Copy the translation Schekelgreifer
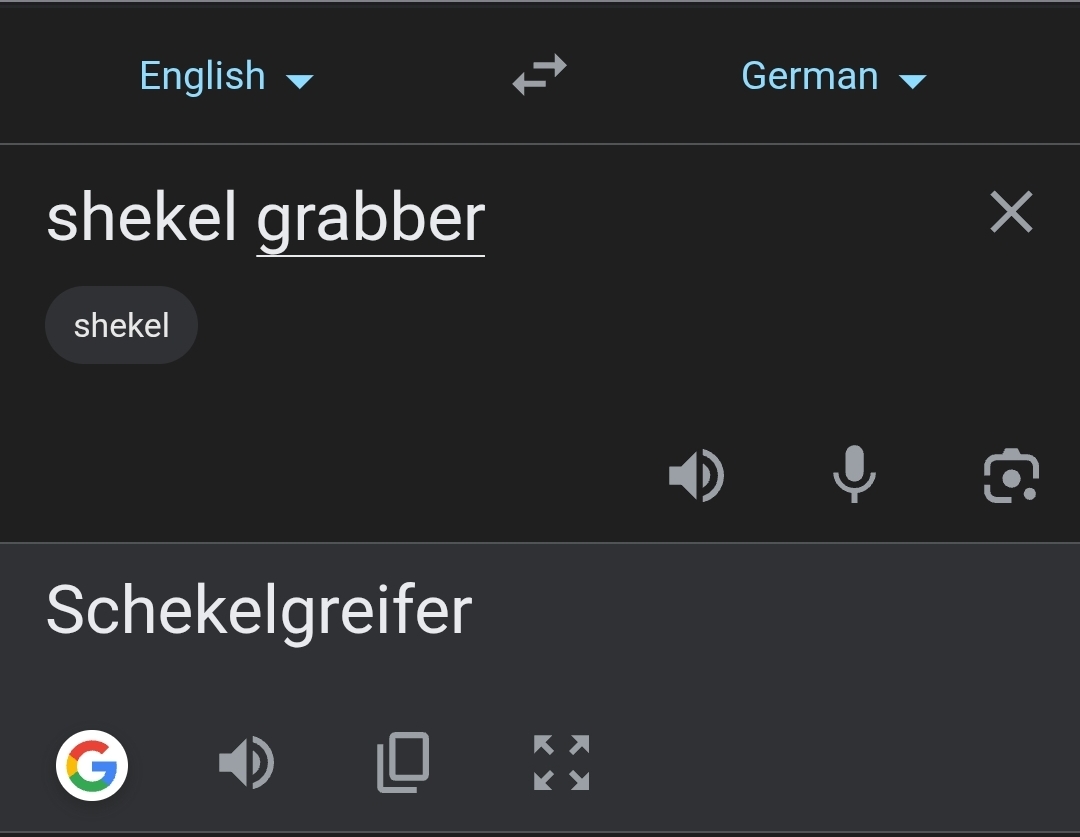1080x837 pixels. [403, 763]
